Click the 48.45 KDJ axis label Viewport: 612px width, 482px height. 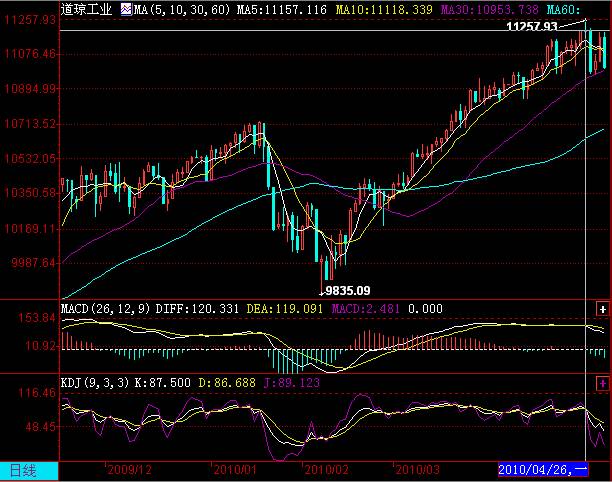point(41,427)
